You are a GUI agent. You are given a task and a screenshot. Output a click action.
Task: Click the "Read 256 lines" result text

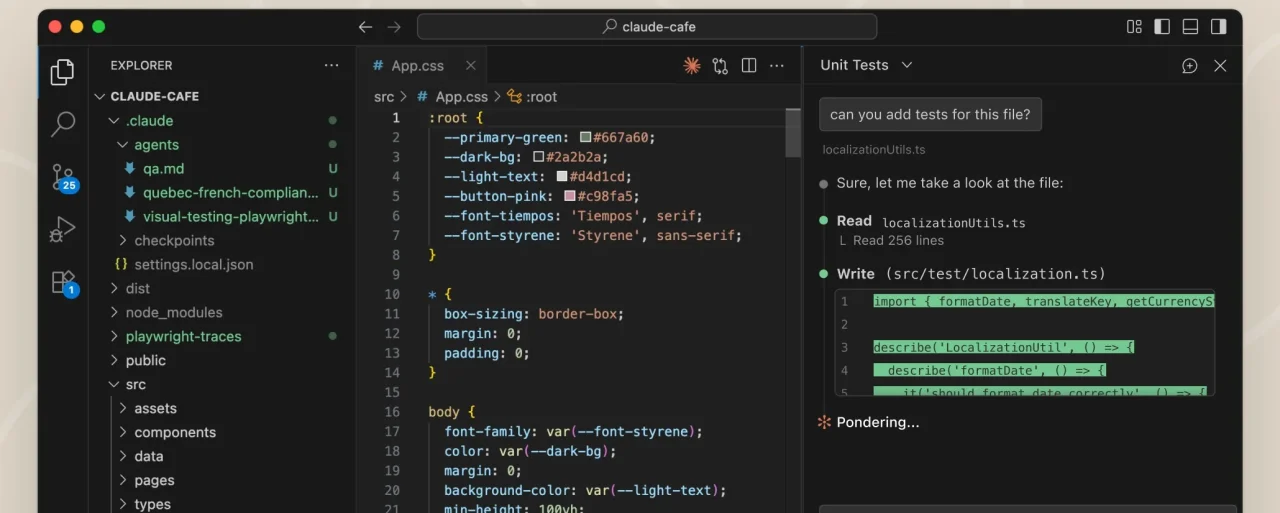tap(898, 240)
